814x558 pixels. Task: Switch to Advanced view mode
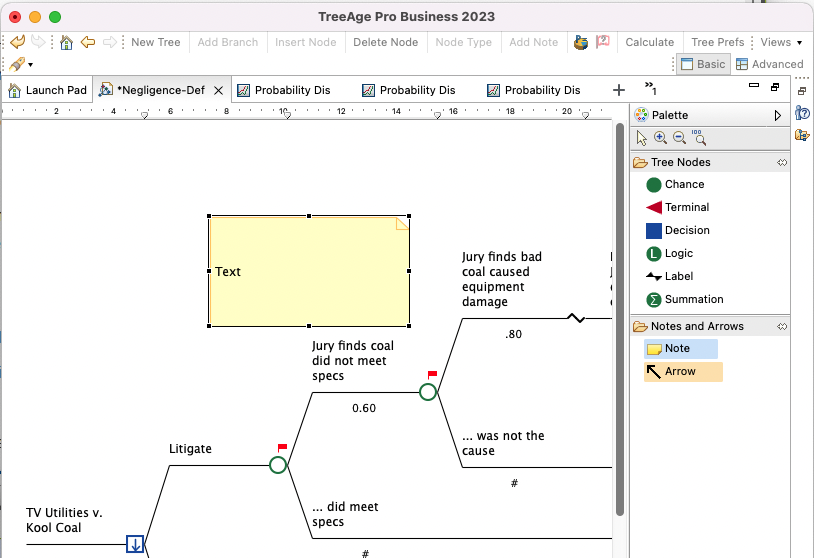[769, 64]
